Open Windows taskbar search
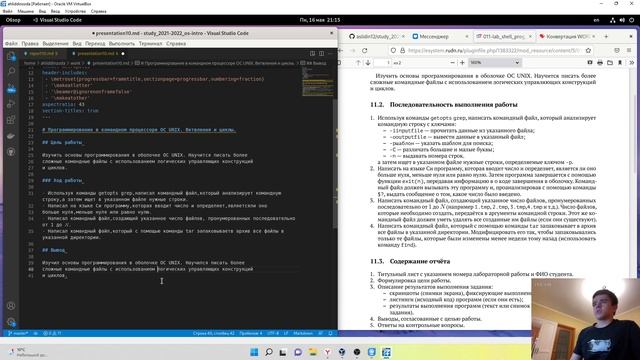 point(269,352)
